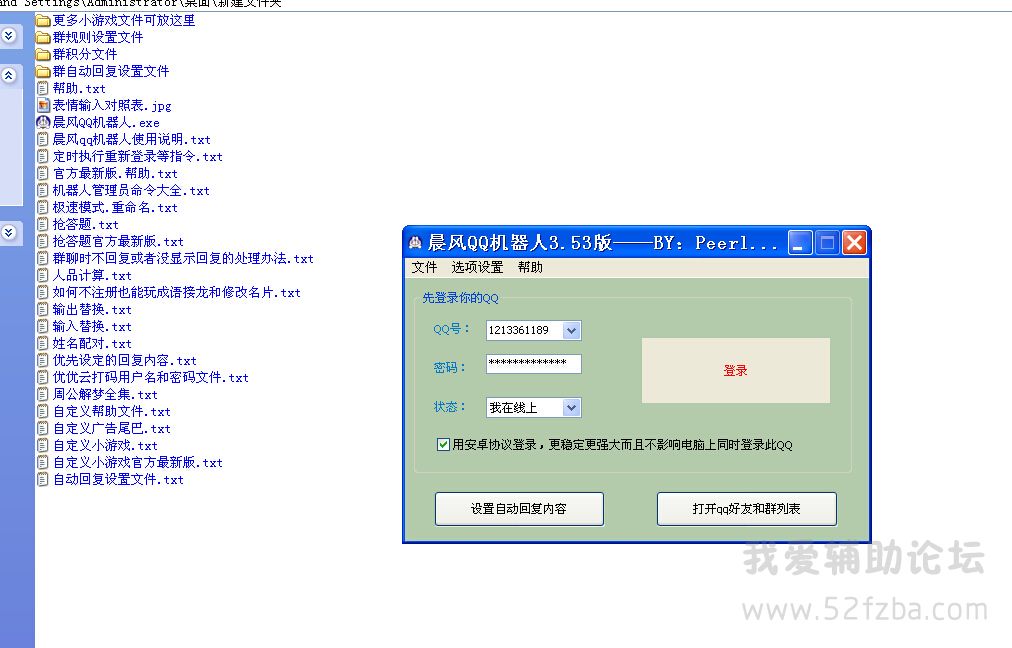Select file name 群聊时不回复或者没显示回复的处理办法.txt
The image size is (1012, 648).
pyautogui.click(x=183, y=259)
